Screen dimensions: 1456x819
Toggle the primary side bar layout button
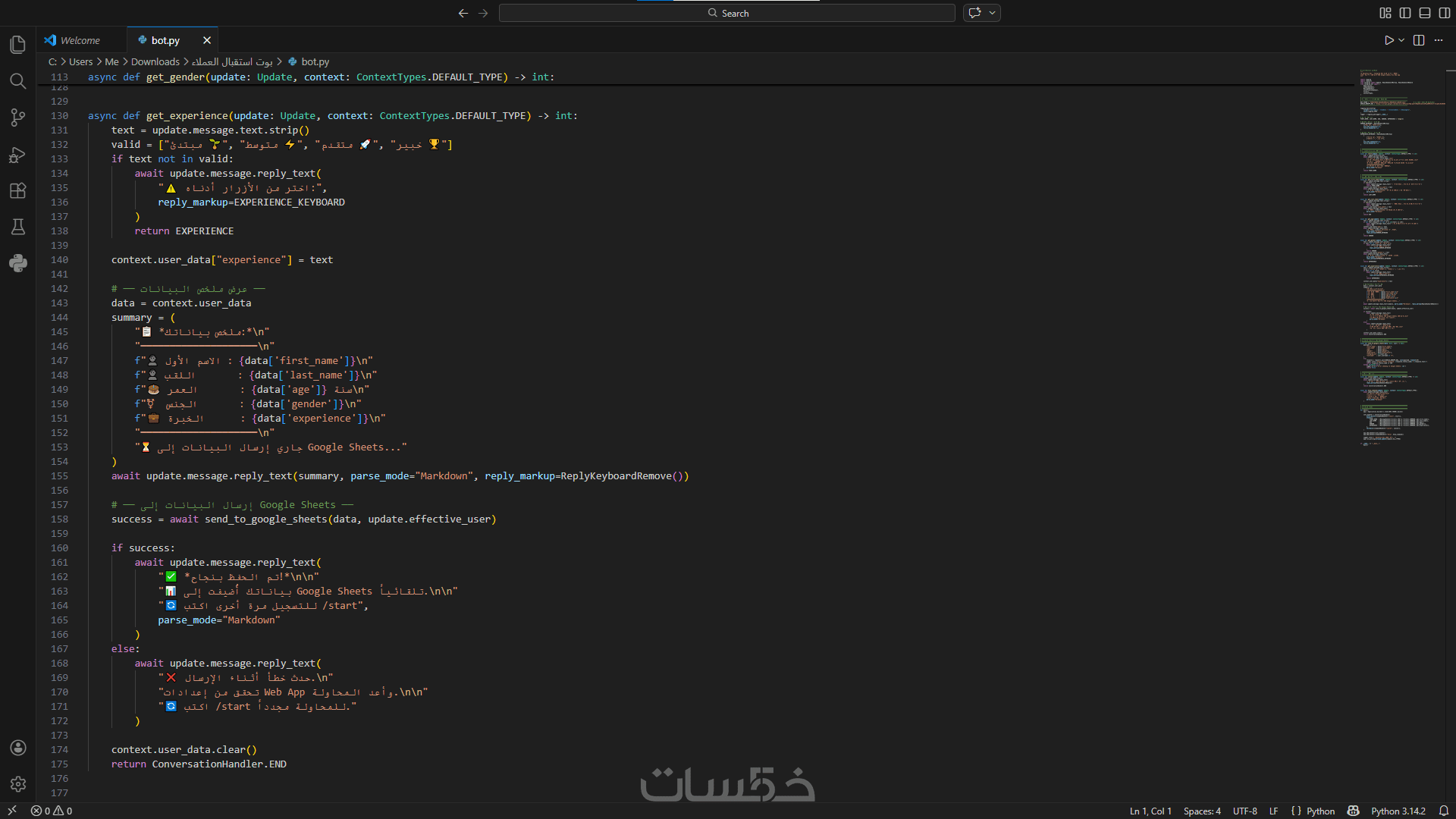[x=1405, y=13]
